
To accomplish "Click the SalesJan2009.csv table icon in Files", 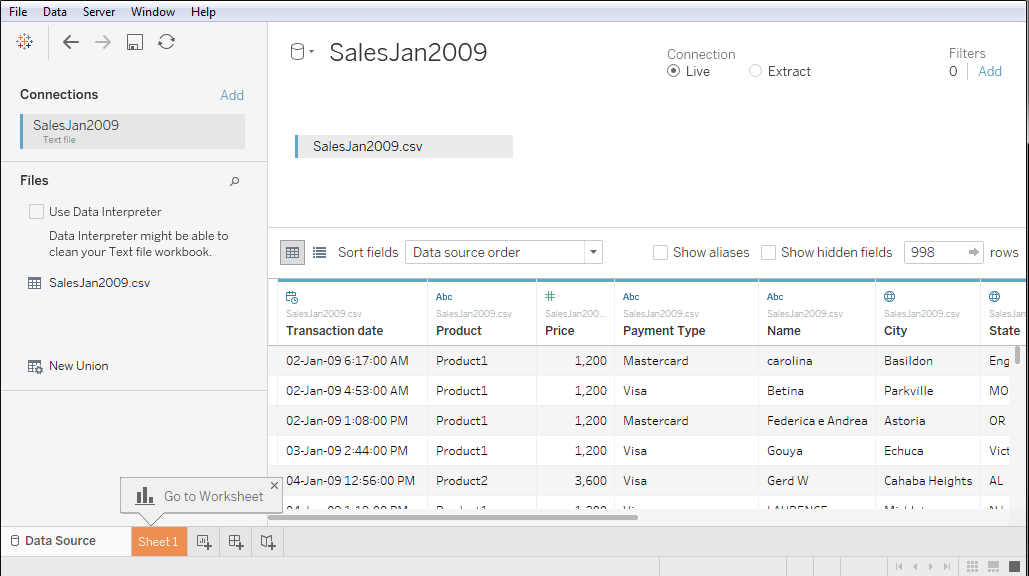I will click(35, 283).
